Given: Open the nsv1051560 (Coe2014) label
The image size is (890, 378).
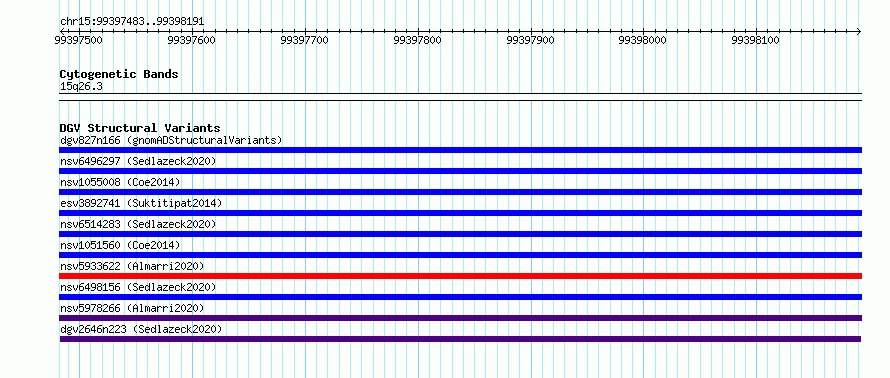Looking at the screenshot, I should [x=120, y=245].
